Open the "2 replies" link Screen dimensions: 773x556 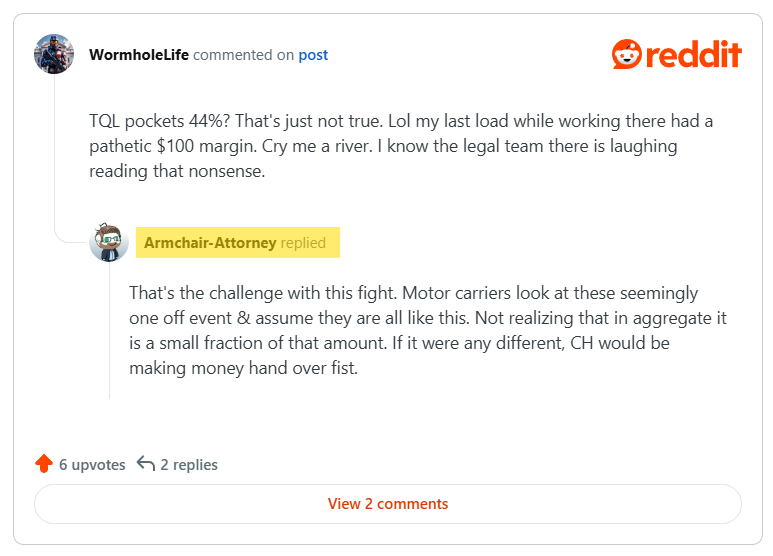click(x=189, y=464)
